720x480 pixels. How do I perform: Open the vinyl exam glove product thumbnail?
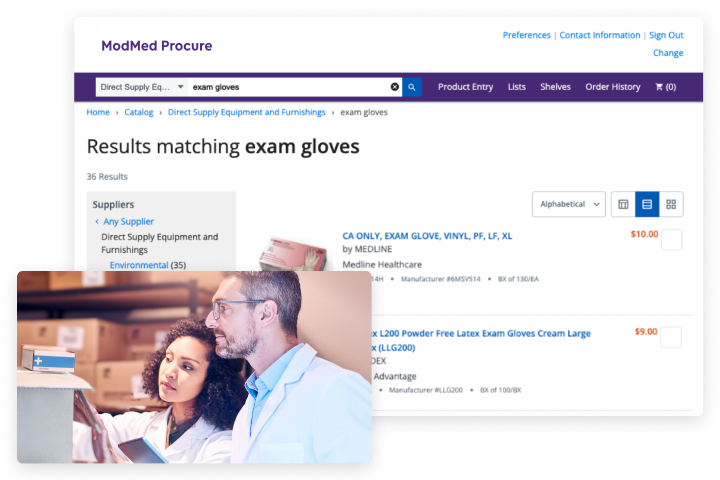pos(293,254)
